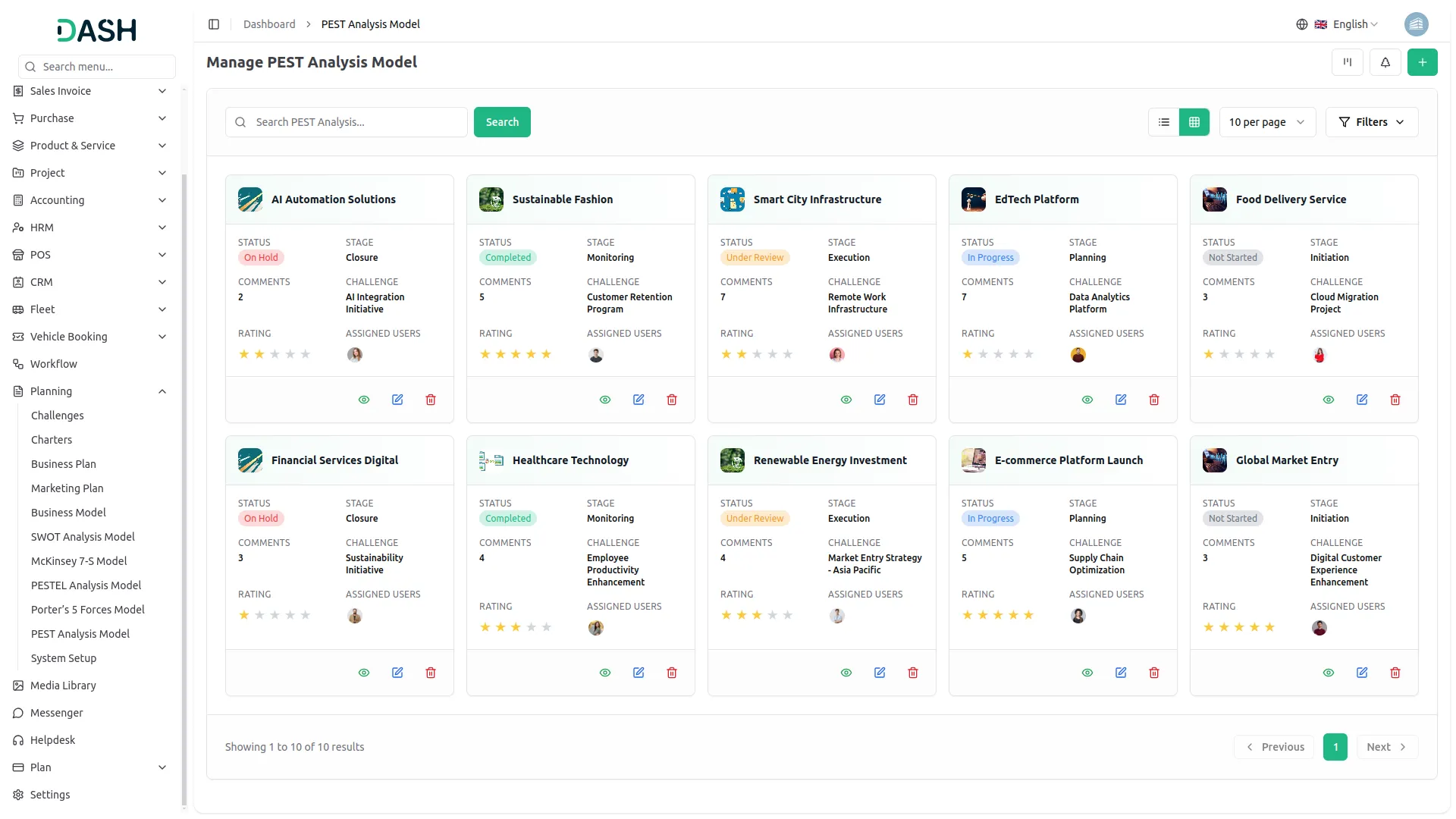Open the 10 per page dropdown
This screenshot has height=819, width=1456.
click(x=1267, y=122)
